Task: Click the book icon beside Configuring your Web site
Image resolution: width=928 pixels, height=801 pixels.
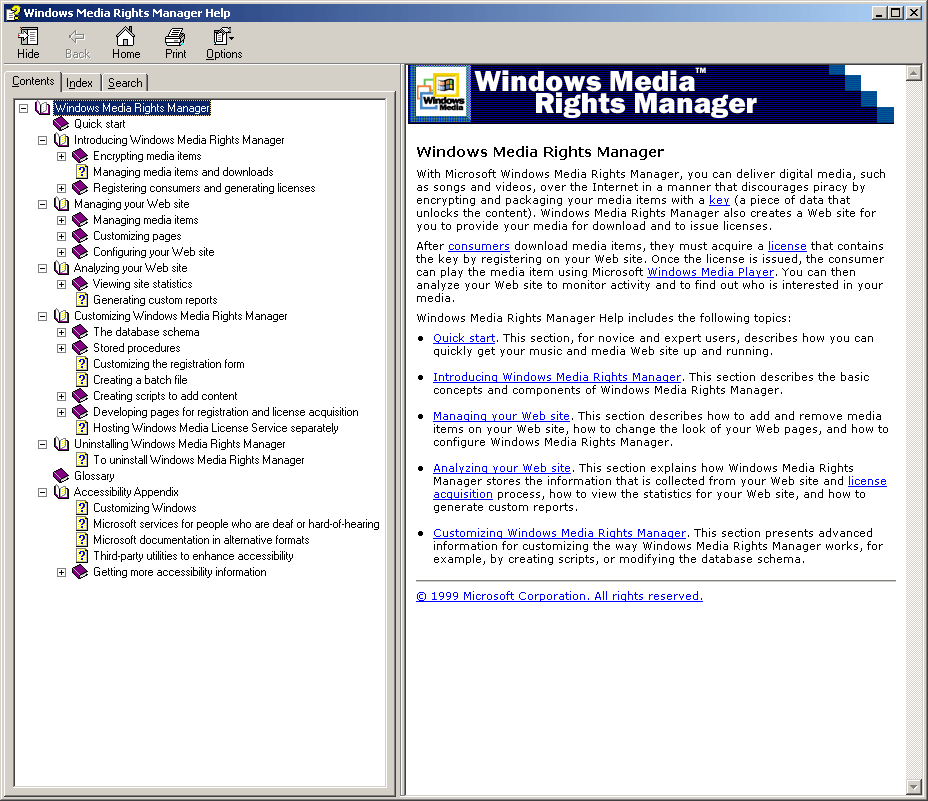Action: 80,252
